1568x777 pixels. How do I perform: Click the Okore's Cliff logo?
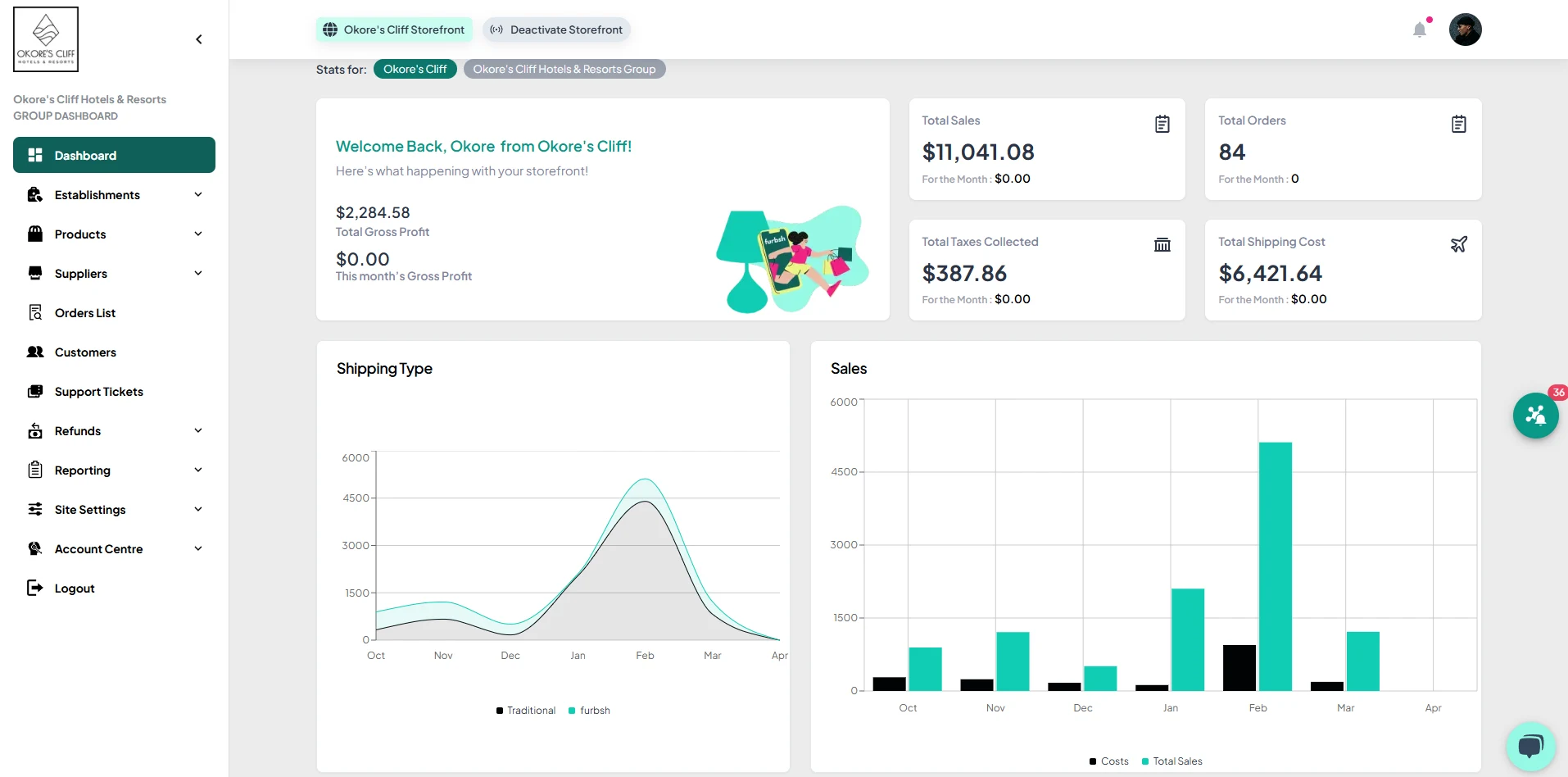click(x=46, y=39)
